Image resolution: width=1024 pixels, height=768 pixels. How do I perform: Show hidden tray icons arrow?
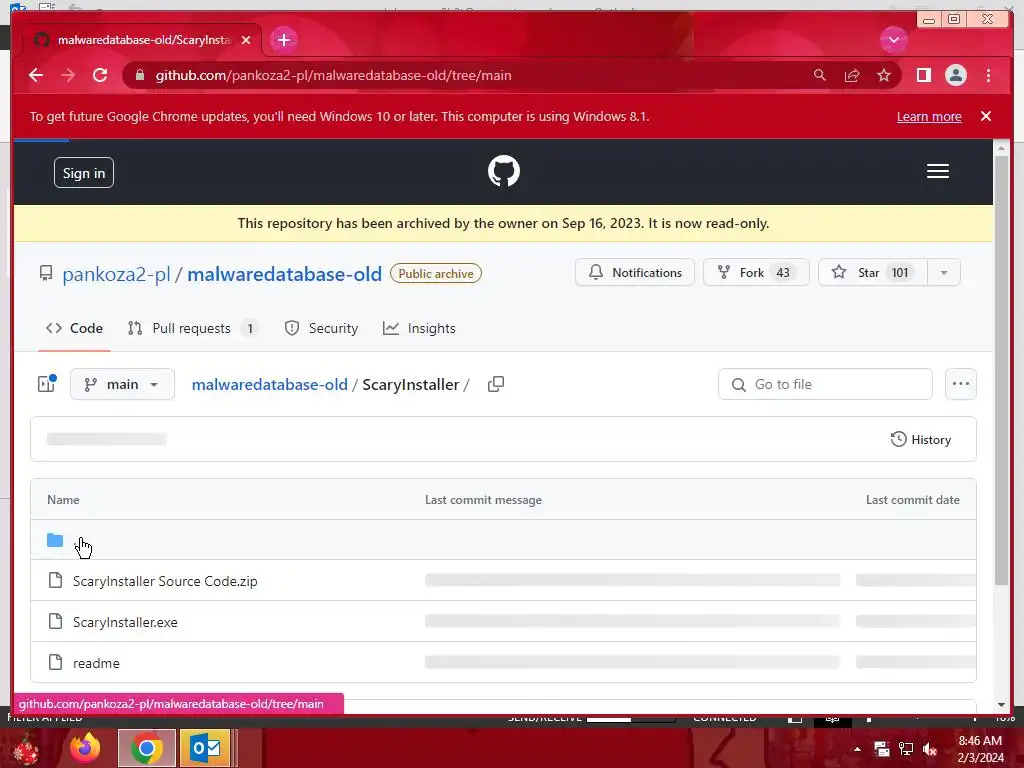coord(857,749)
